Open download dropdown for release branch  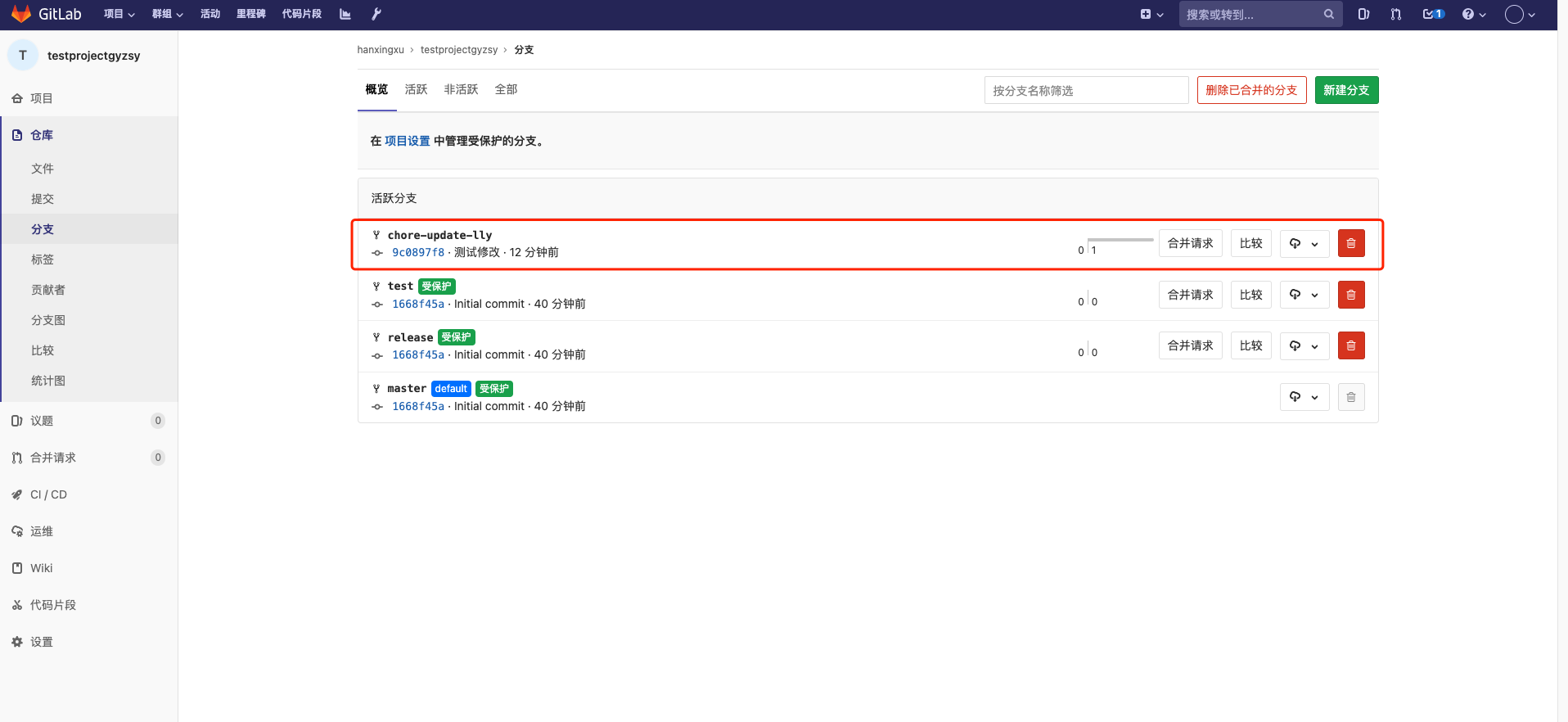click(x=1304, y=345)
